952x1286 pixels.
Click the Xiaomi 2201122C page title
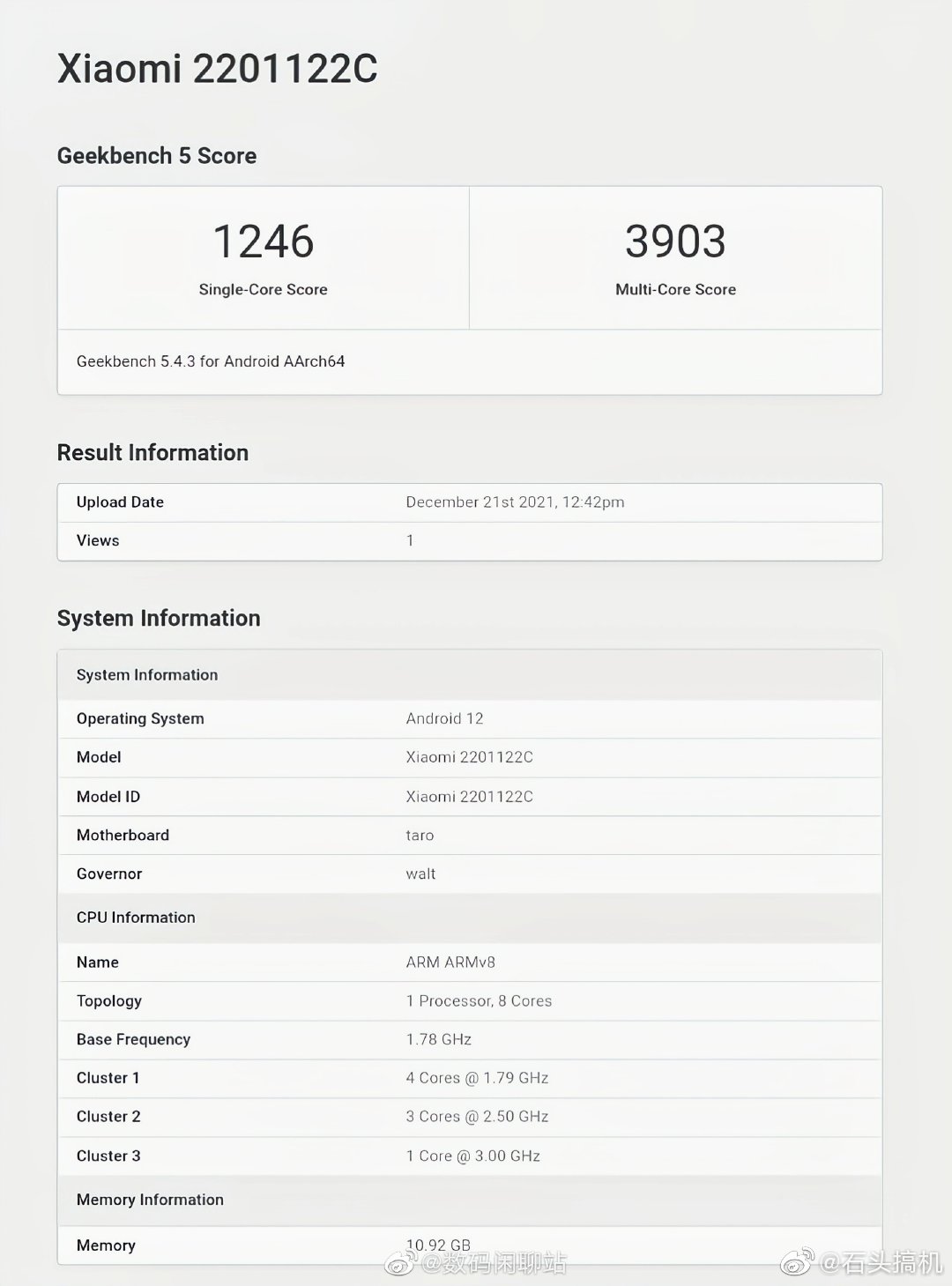tap(217, 69)
